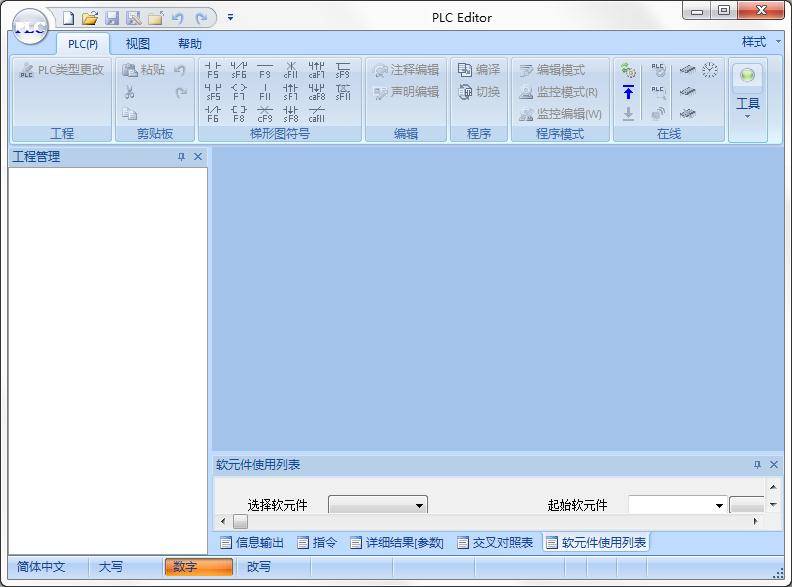This screenshot has height=587, width=792.
Task: Click the 粘贴 paste button
Action: tap(143, 70)
